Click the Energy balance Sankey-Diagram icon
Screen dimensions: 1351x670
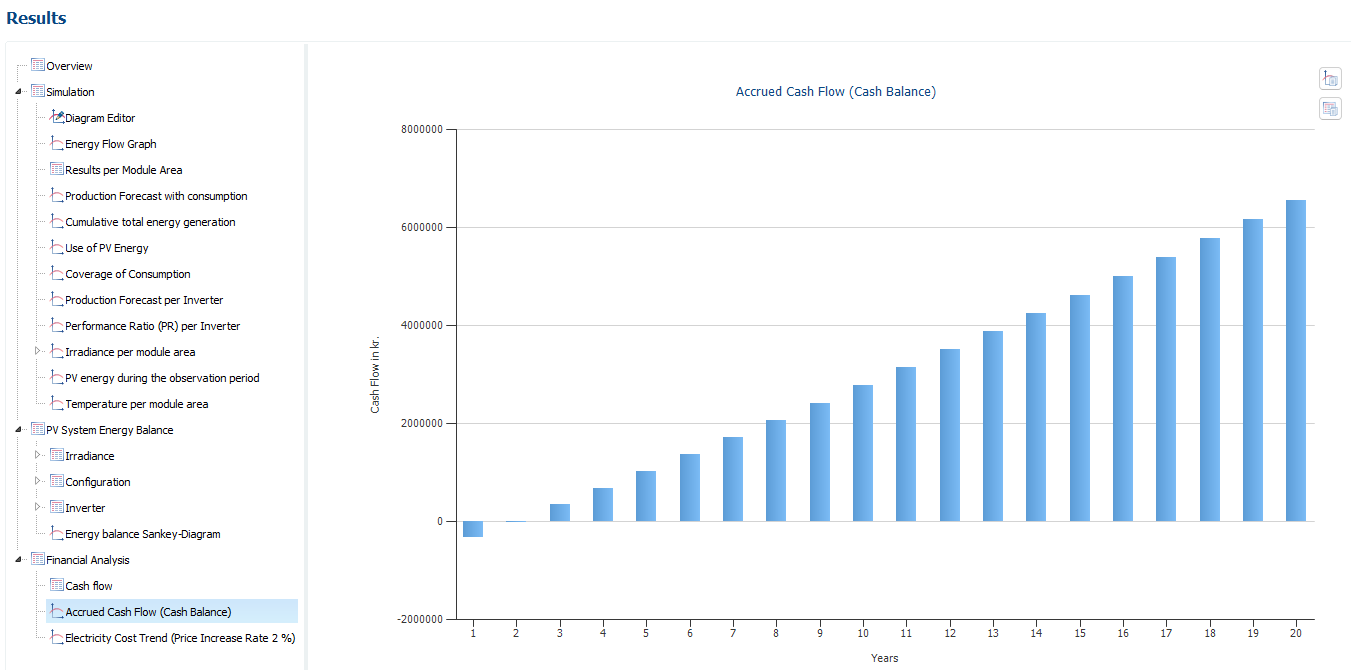coord(57,534)
